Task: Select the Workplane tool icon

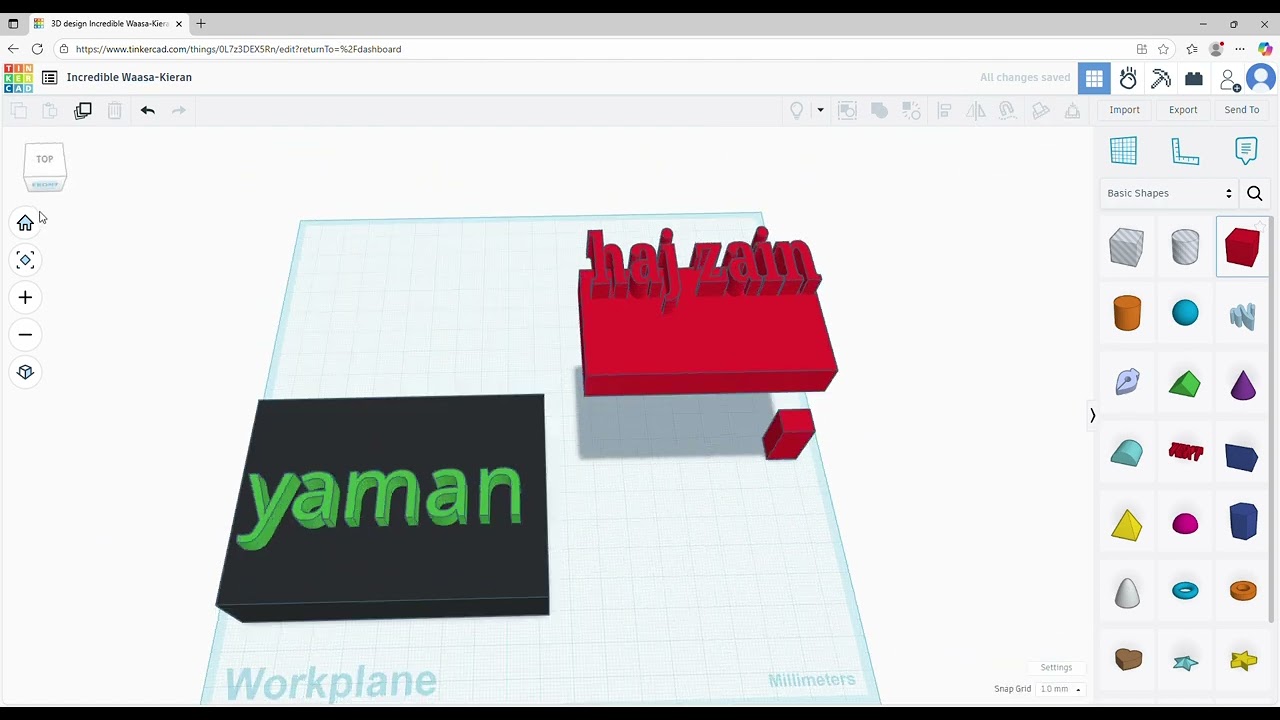Action: tap(1124, 150)
